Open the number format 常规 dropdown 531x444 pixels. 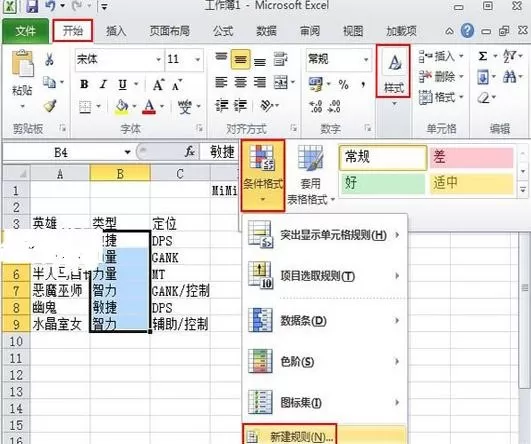[x=366, y=60]
